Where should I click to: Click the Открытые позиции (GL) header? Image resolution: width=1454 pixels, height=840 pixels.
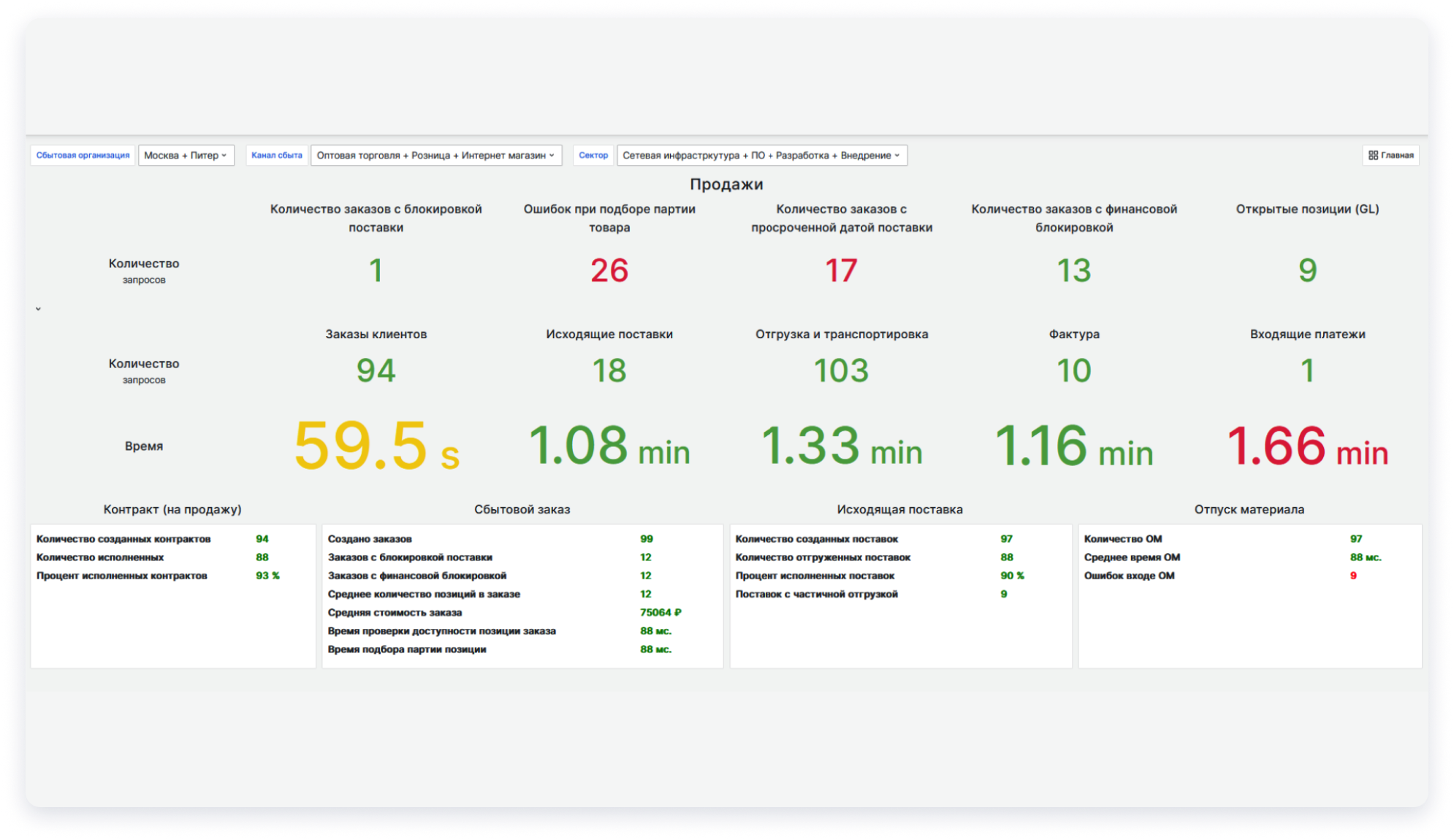click(x=1308, y=209)
